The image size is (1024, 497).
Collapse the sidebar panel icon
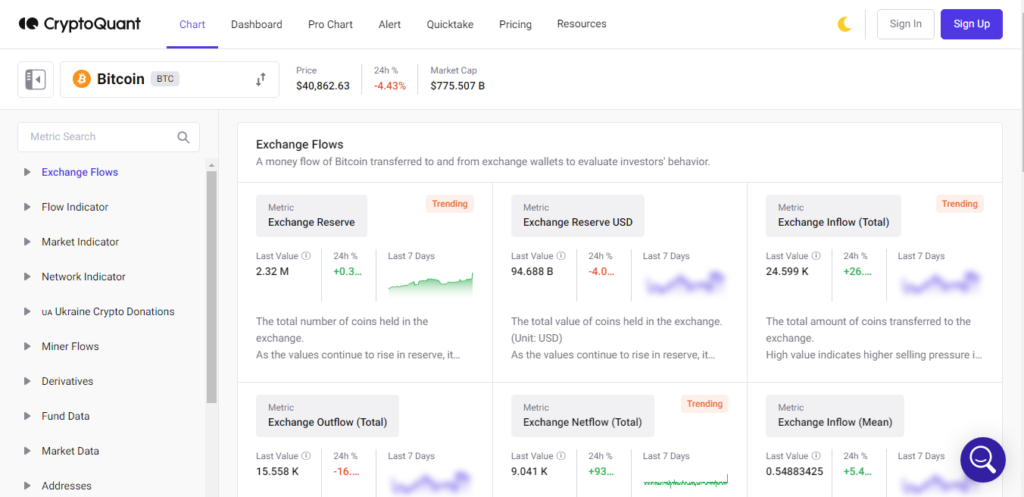35,80
